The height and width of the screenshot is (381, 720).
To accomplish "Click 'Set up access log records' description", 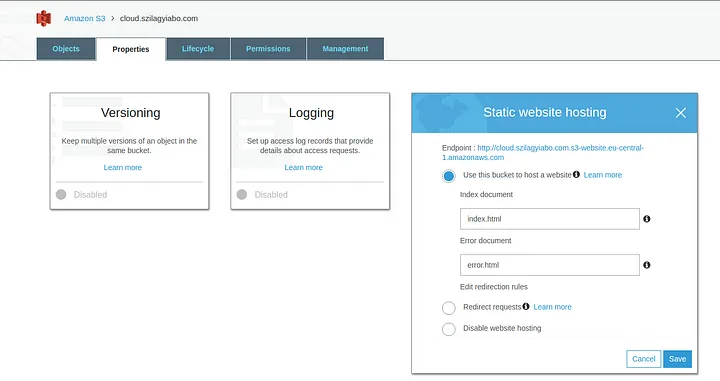I will [x=310, y=146].
